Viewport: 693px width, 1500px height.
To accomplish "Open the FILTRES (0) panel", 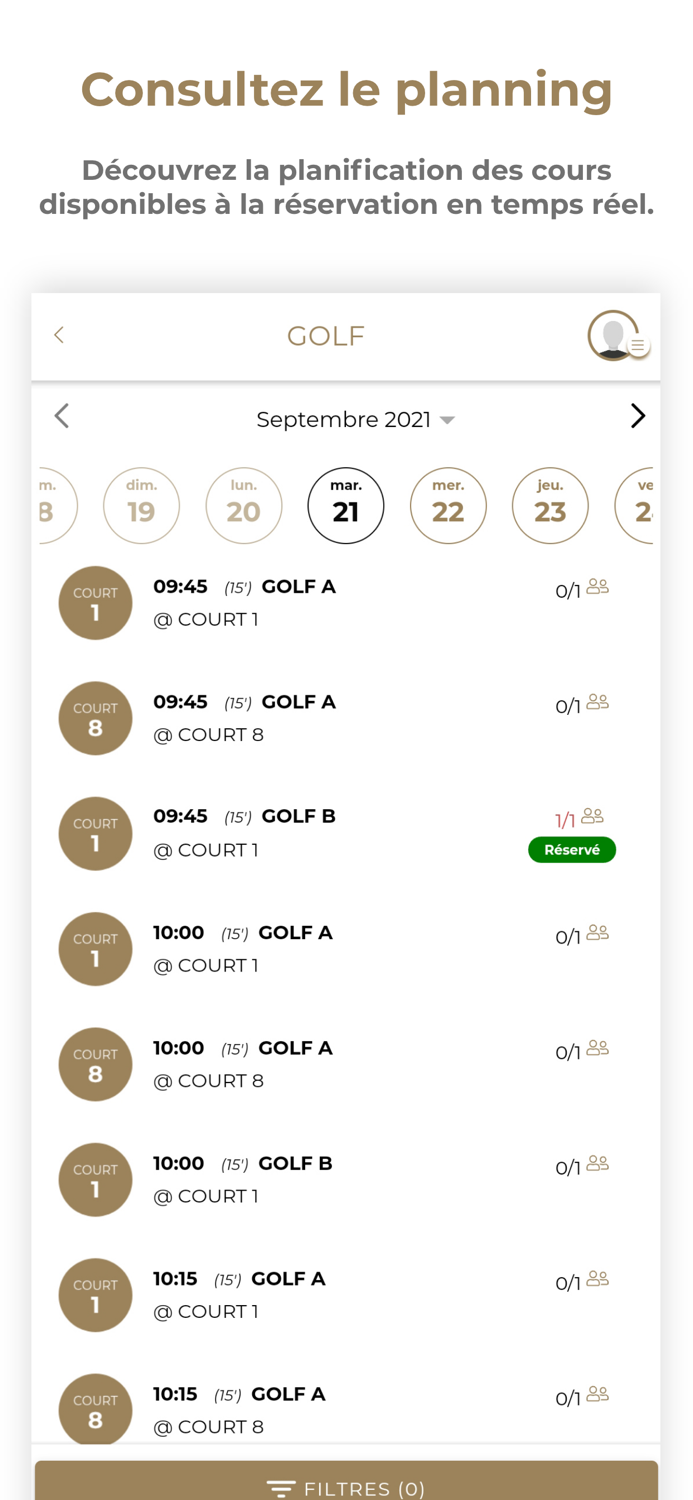I will coord(345,1487).
